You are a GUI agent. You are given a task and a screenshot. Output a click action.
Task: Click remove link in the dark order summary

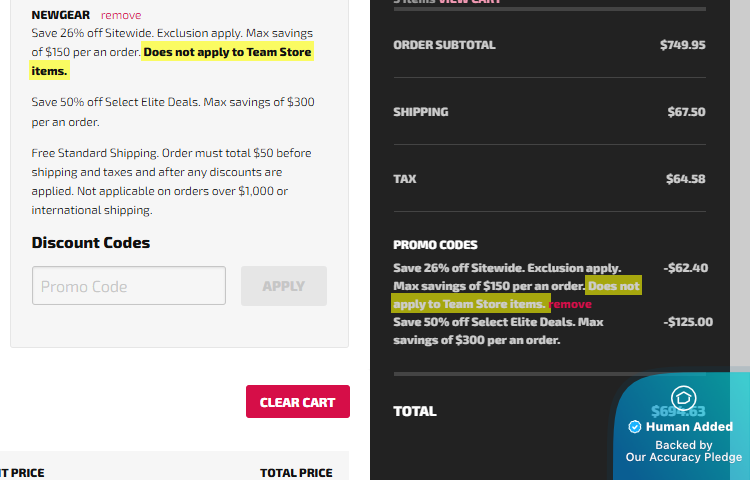point(571,304)
